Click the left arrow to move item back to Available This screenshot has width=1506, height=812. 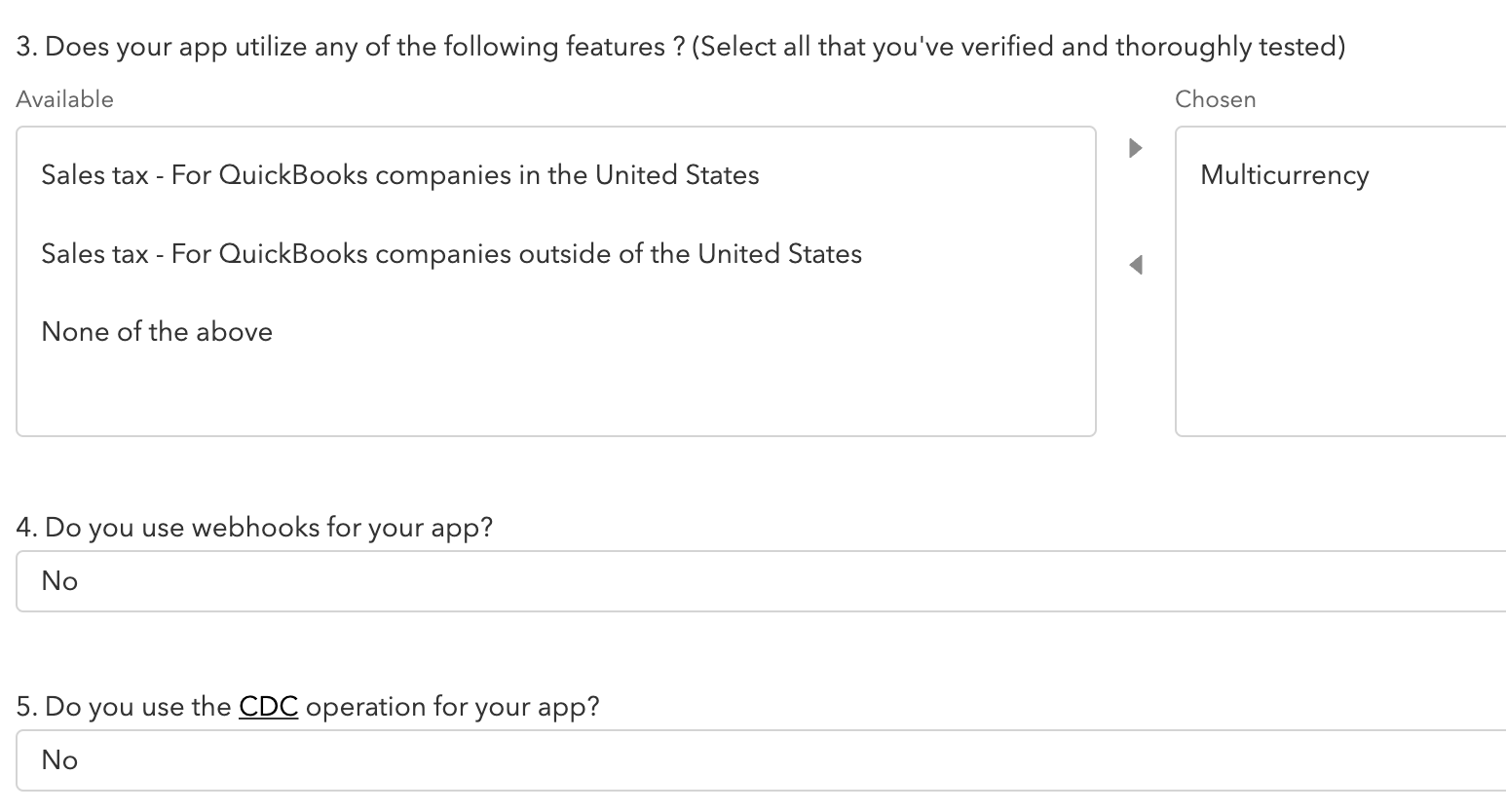(1135, 265)
